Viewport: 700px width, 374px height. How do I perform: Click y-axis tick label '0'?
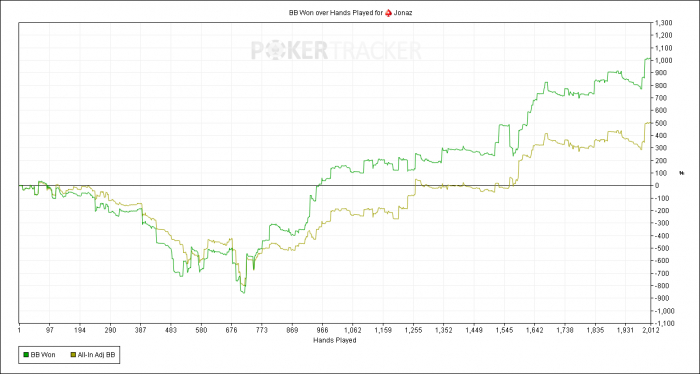point(657,185)
